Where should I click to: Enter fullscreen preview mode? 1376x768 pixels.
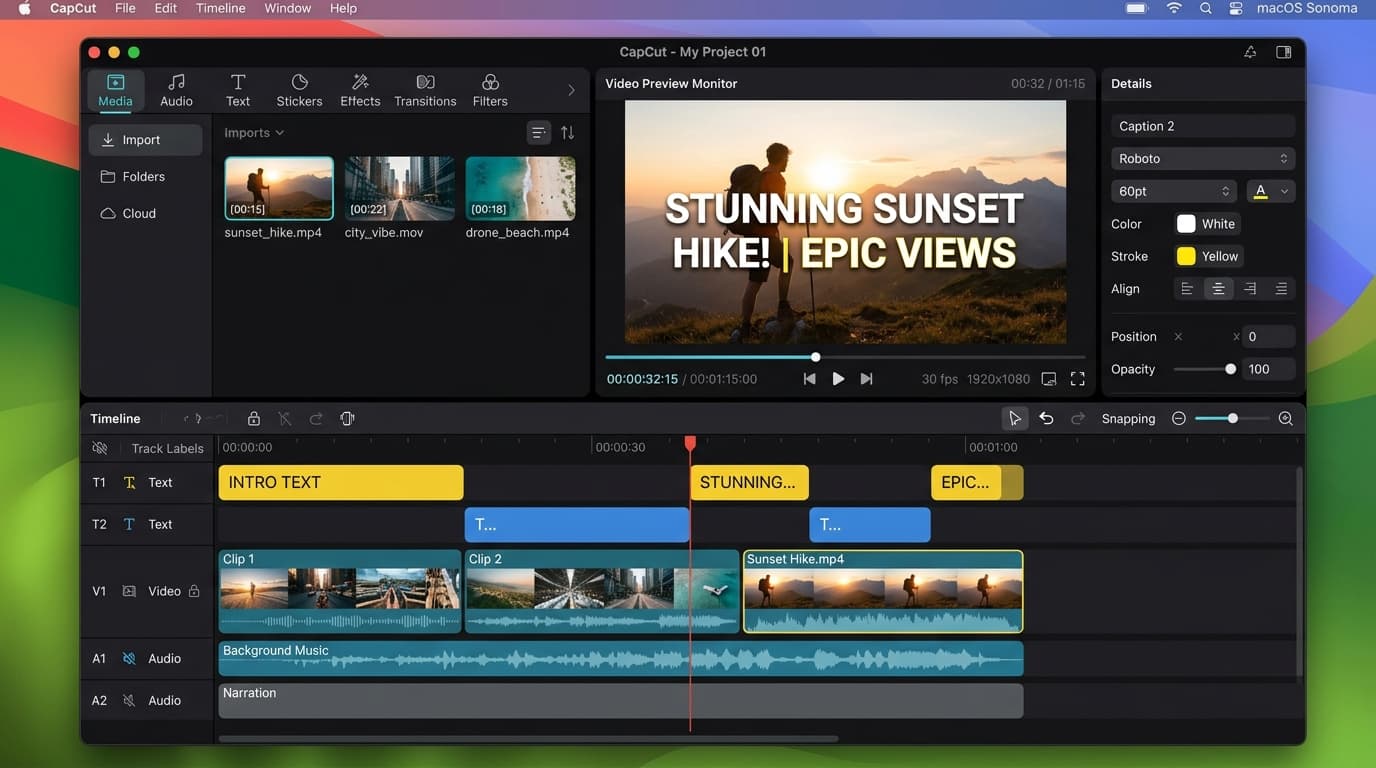pos(1077,379)
